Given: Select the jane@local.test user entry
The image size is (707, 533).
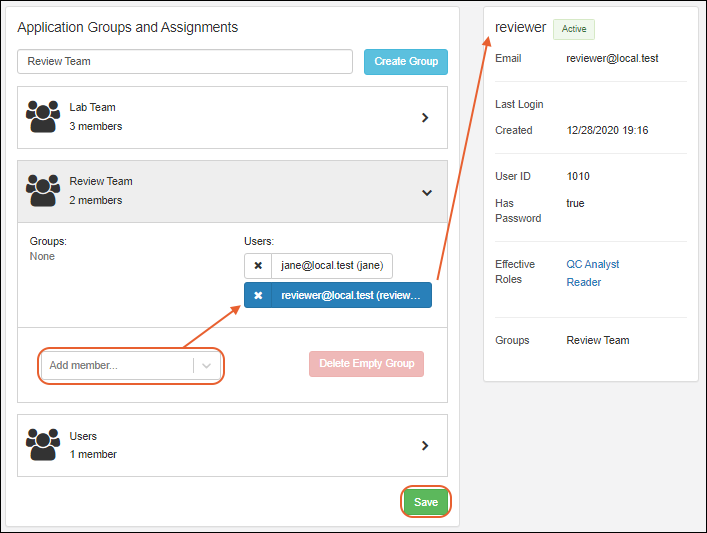Looking at the screenshot, I should click(x=331, y=266).
